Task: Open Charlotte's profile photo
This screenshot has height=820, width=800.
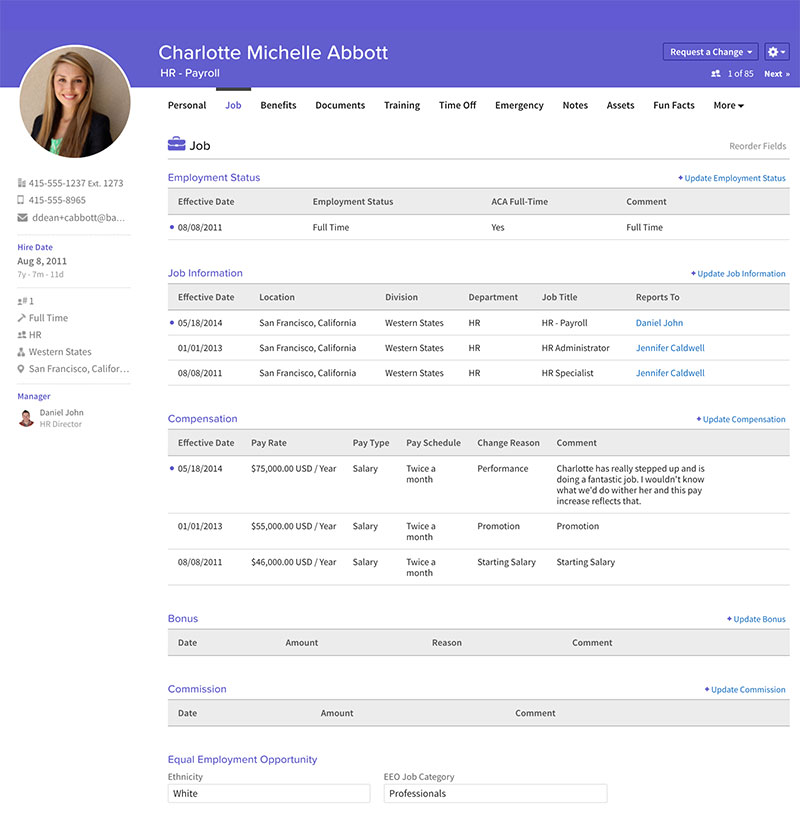Action: point(75,101)
